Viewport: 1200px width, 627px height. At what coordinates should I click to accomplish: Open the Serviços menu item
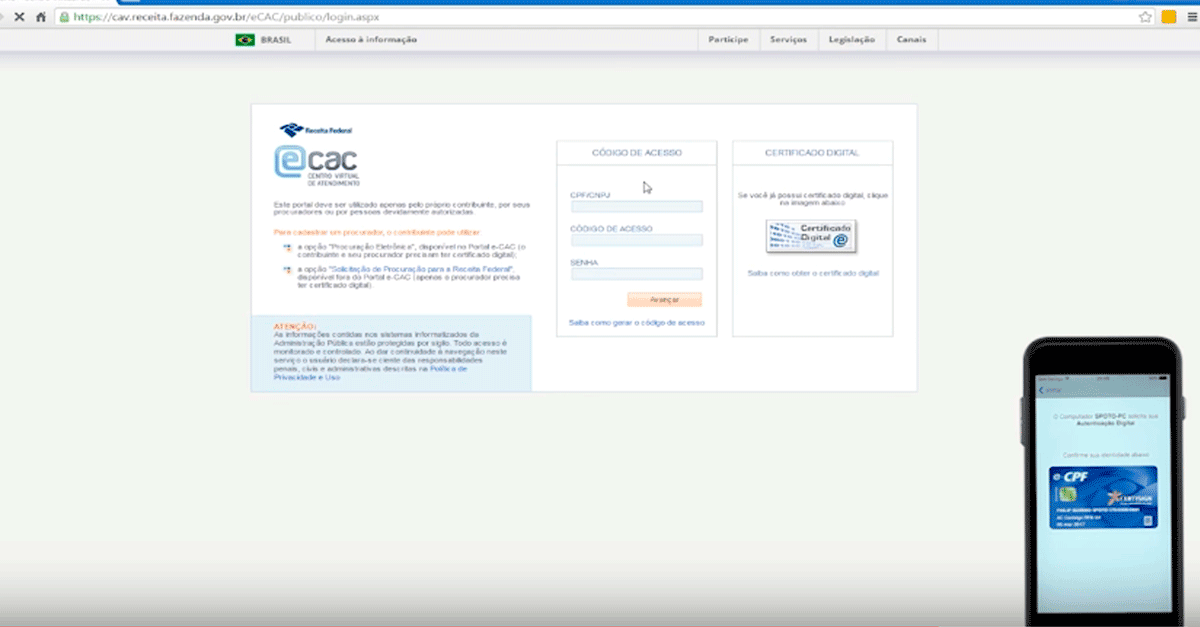(789, 40)
